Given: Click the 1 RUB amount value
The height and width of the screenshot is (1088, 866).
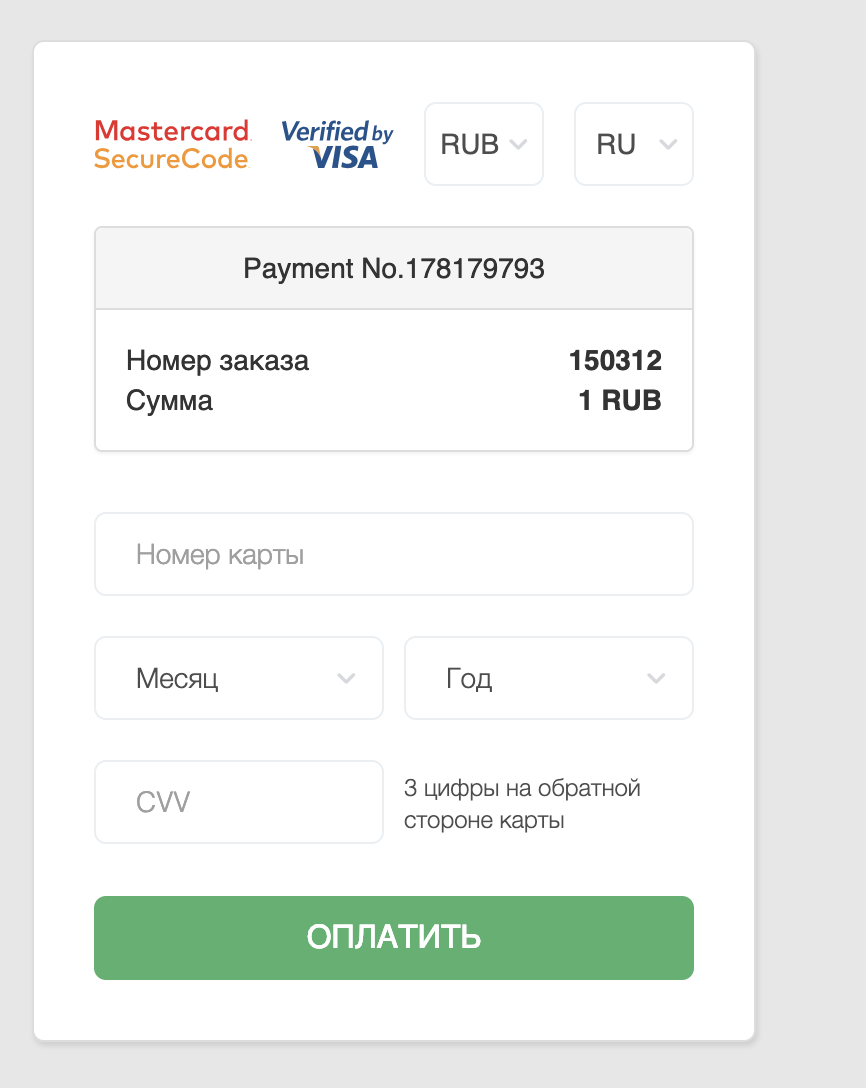Looking at the screenshot, I should pos(620,400).
